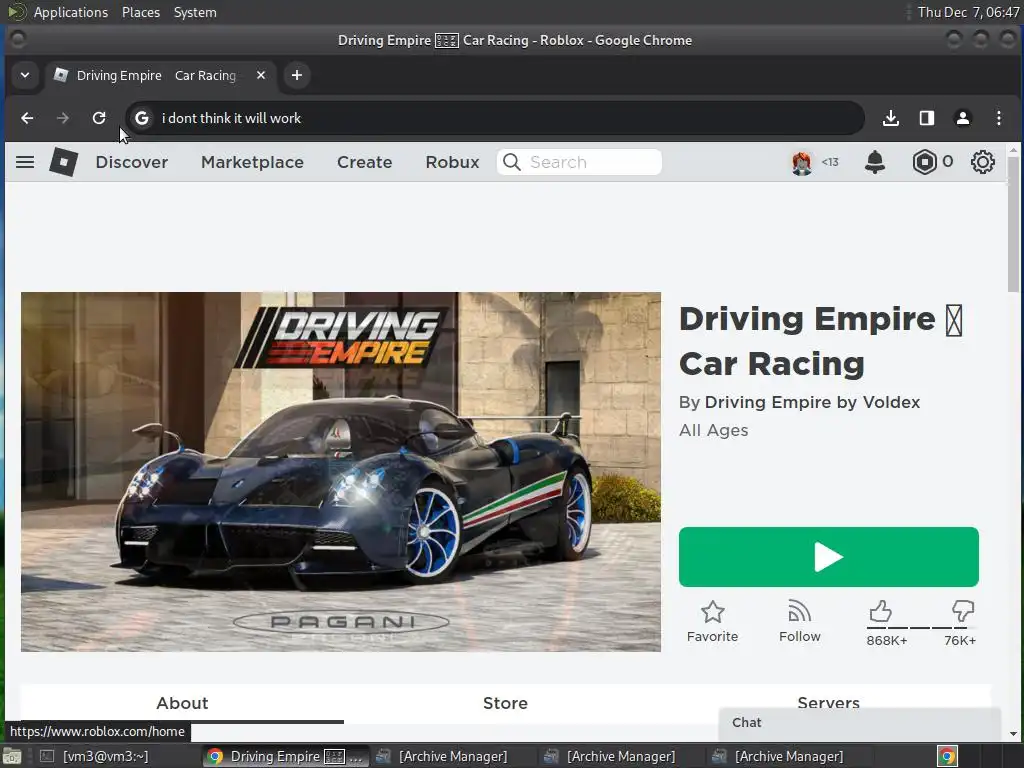
Task: Open the Places menu
Action: coord(140,12)
